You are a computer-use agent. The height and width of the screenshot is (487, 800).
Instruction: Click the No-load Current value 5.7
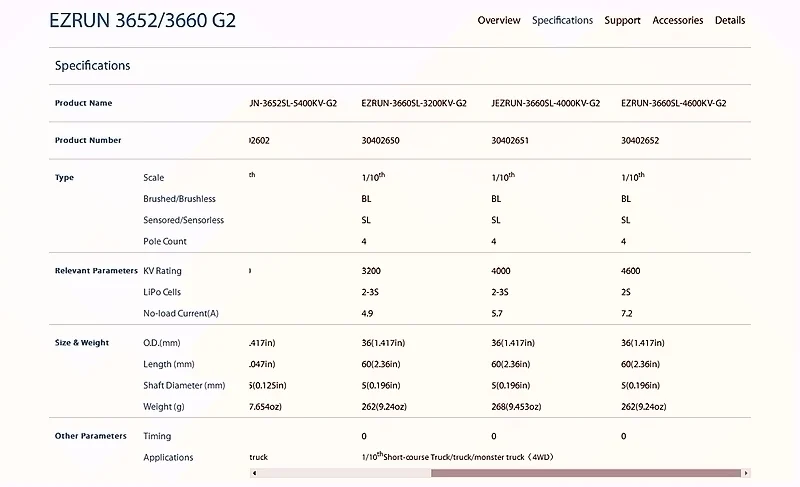[x=497, y=314]
